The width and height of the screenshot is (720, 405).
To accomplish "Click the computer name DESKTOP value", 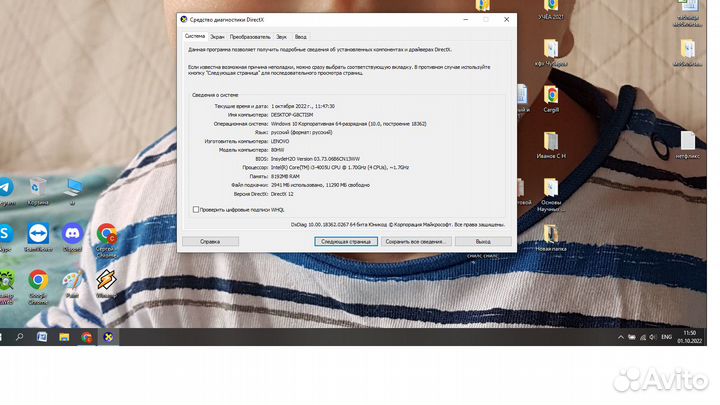I will point(292,115).
